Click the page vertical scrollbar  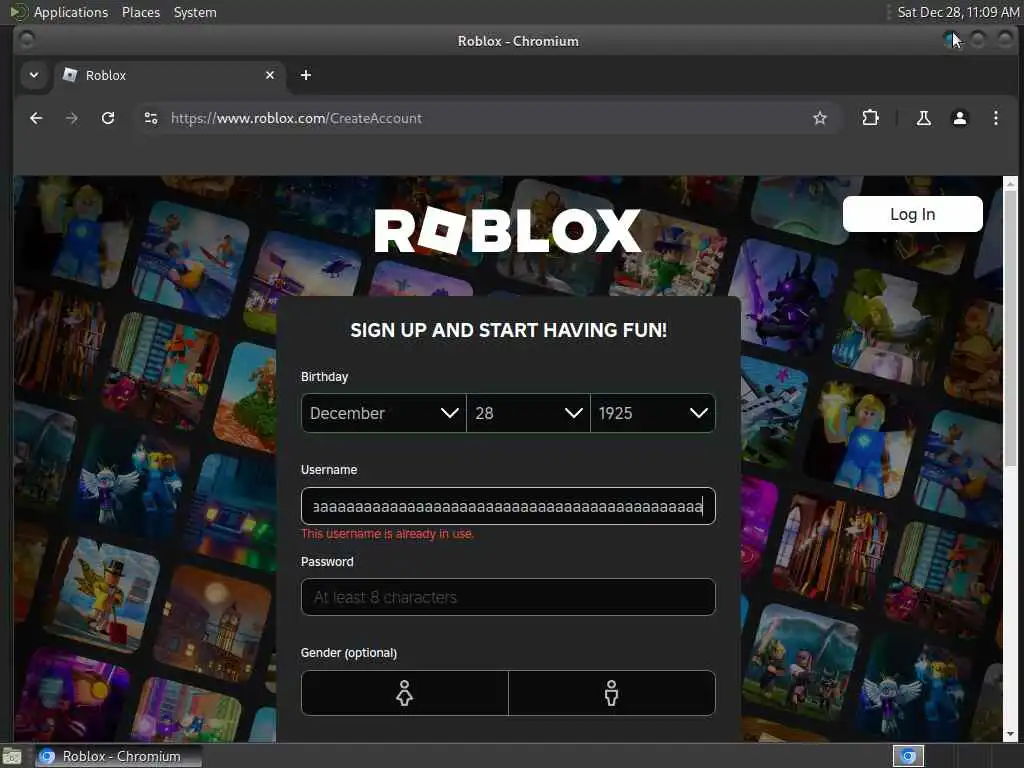click(1010, 327)
